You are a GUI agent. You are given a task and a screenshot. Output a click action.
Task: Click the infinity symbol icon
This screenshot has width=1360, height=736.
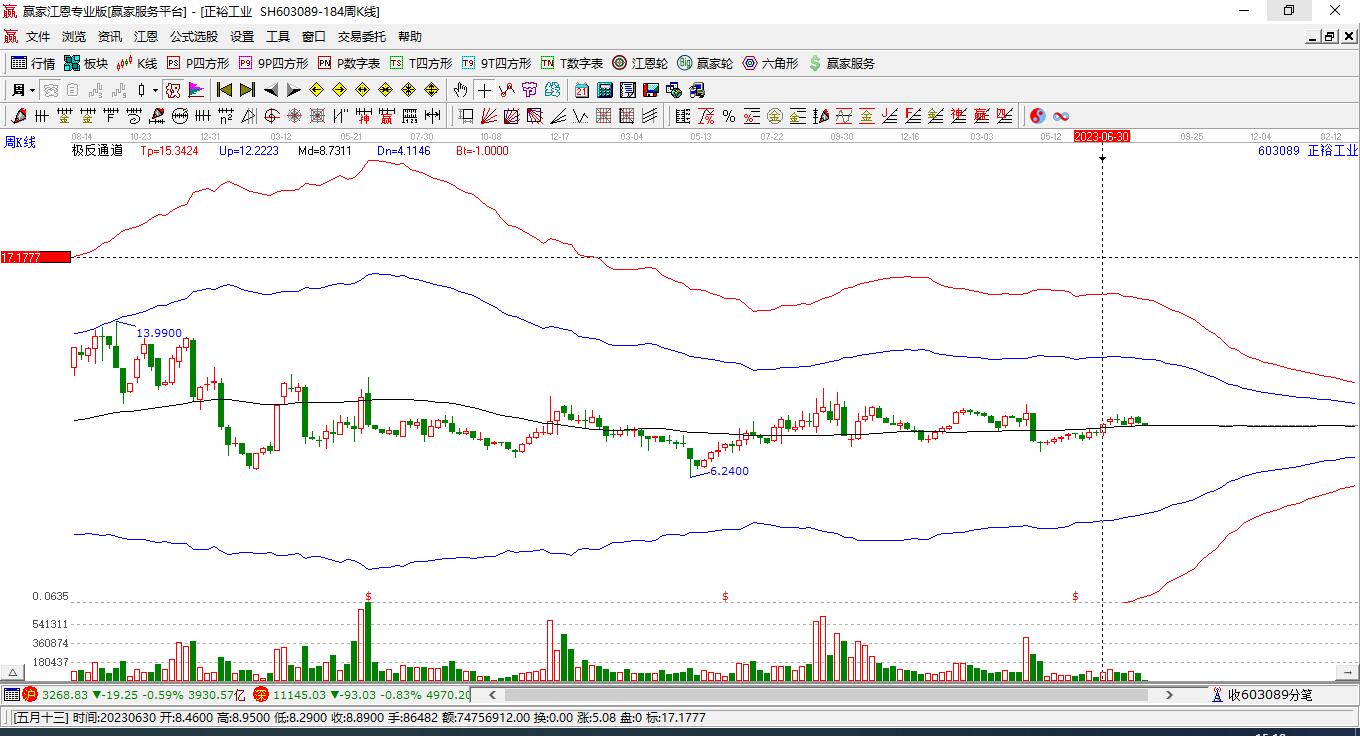pyautogui.click(x=1061, y=116)
